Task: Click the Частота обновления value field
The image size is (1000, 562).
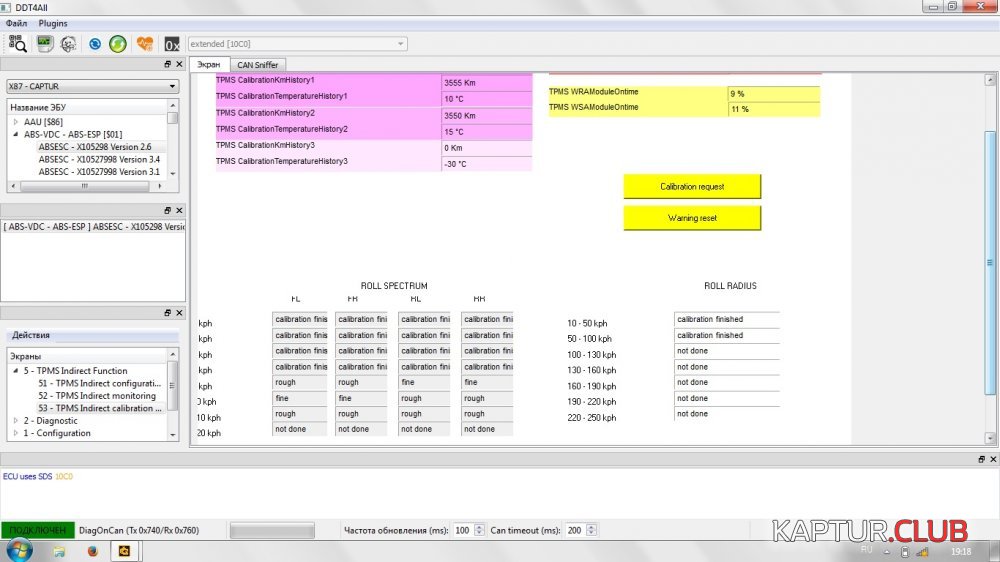Action: click(463, 530)
